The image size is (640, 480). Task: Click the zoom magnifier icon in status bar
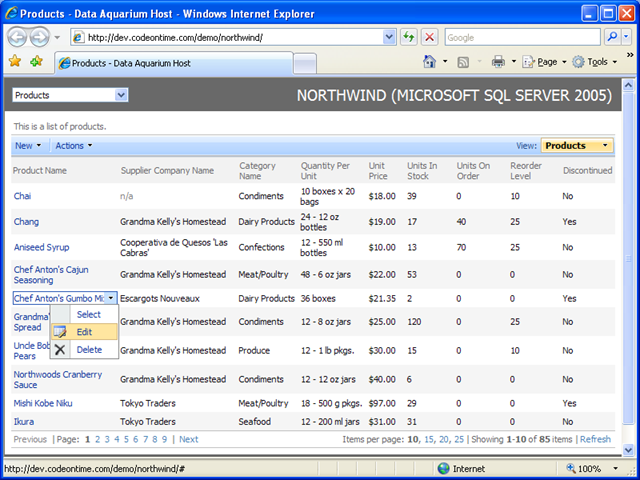[571, 468]
